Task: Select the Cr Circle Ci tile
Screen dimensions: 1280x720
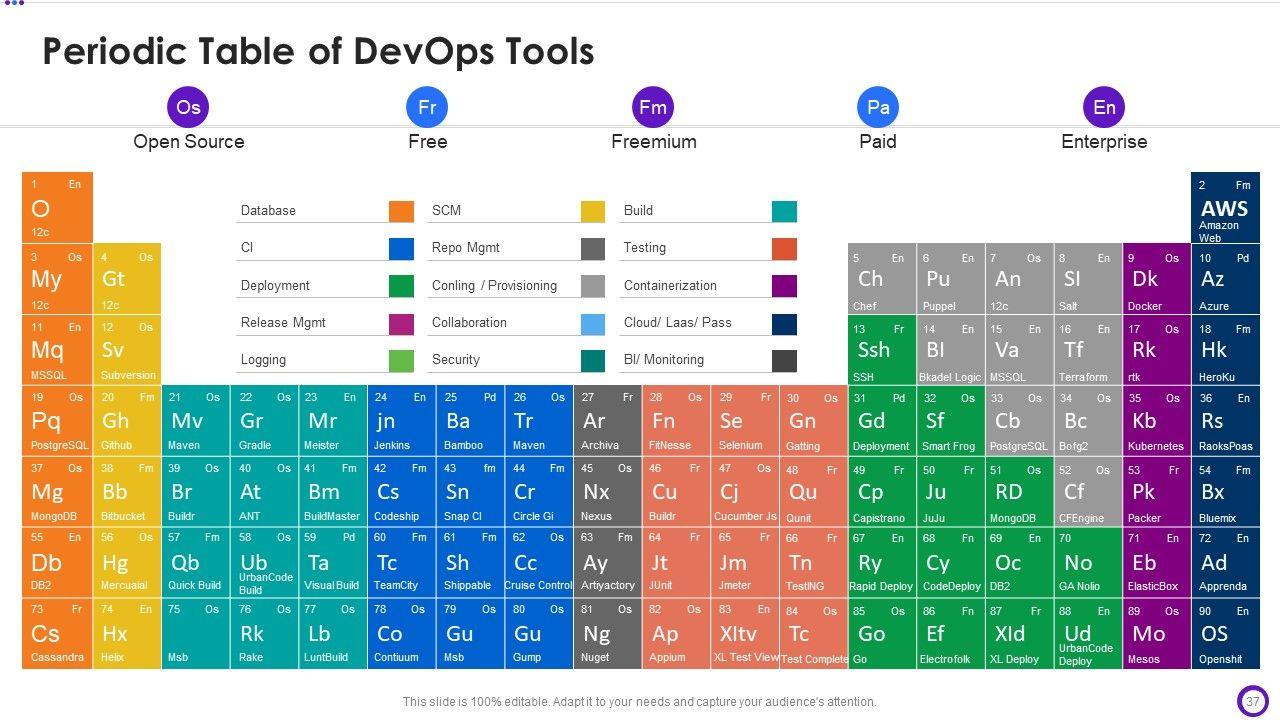Action: 538,492
